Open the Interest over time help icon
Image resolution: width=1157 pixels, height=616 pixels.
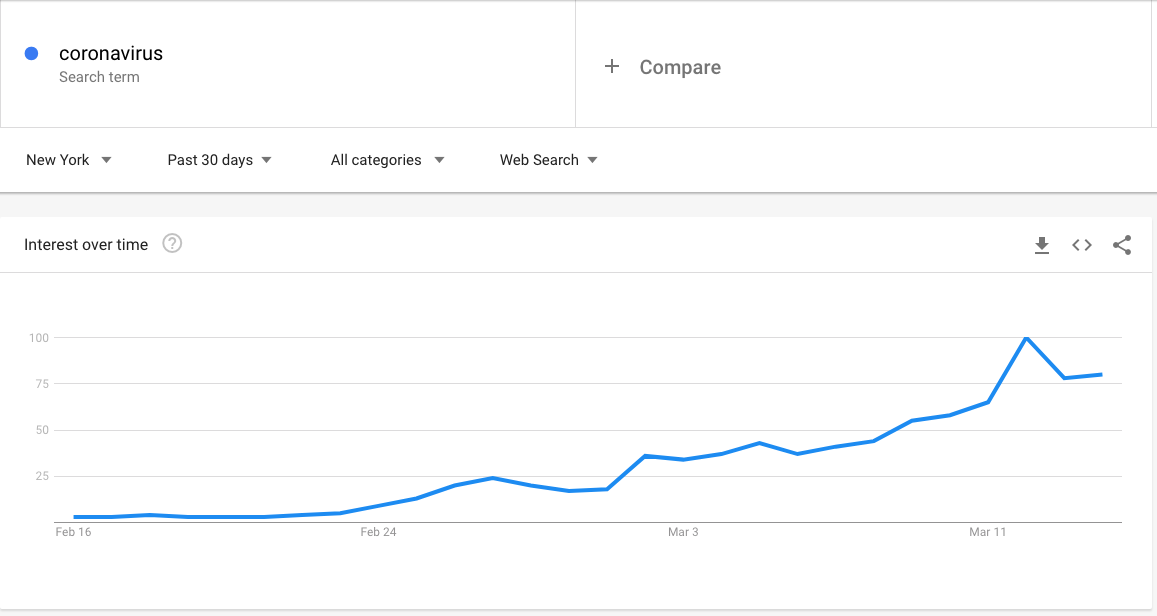tap(172, 244)
